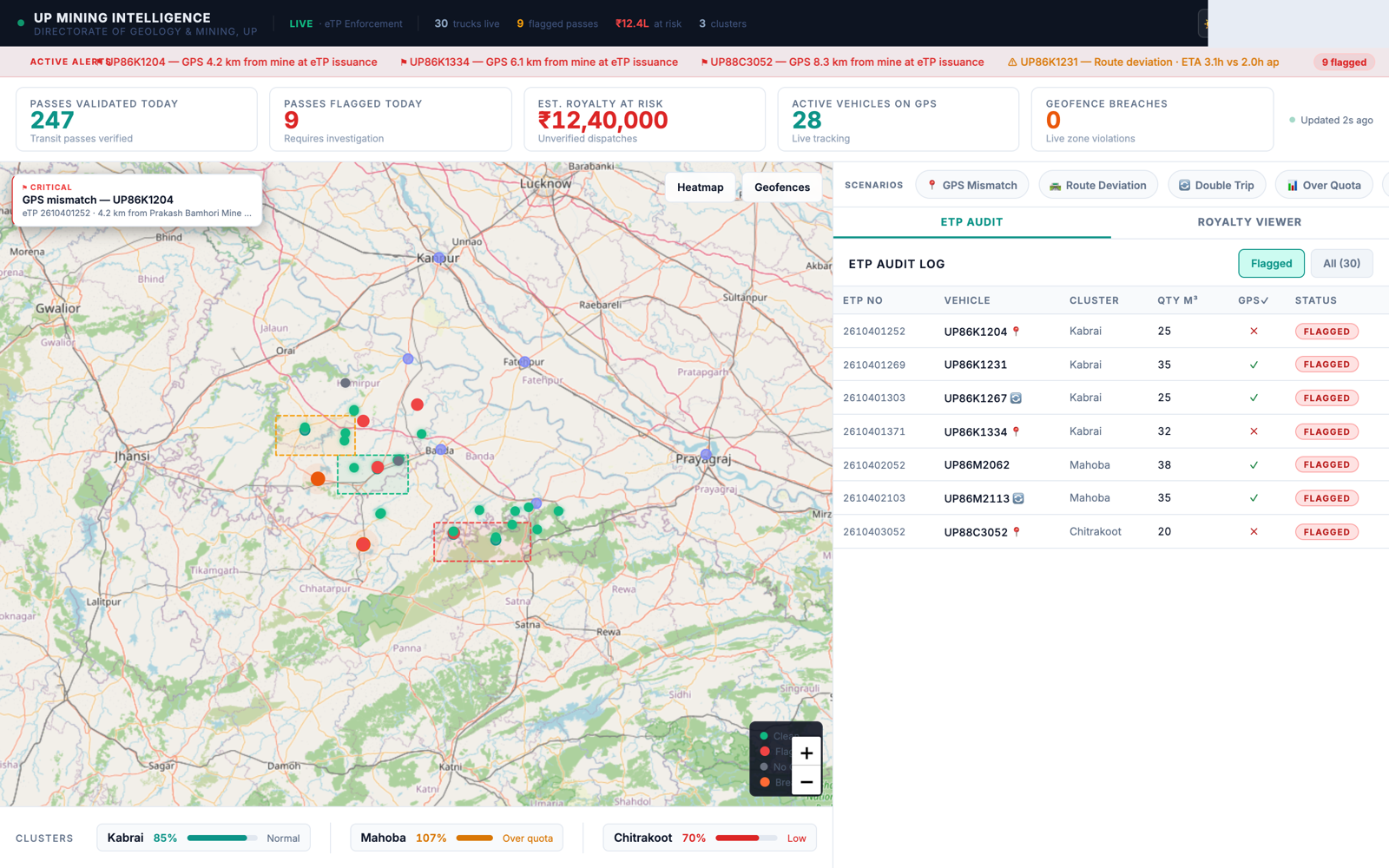Sort by the CLUSTER column header

[1094, 300]
